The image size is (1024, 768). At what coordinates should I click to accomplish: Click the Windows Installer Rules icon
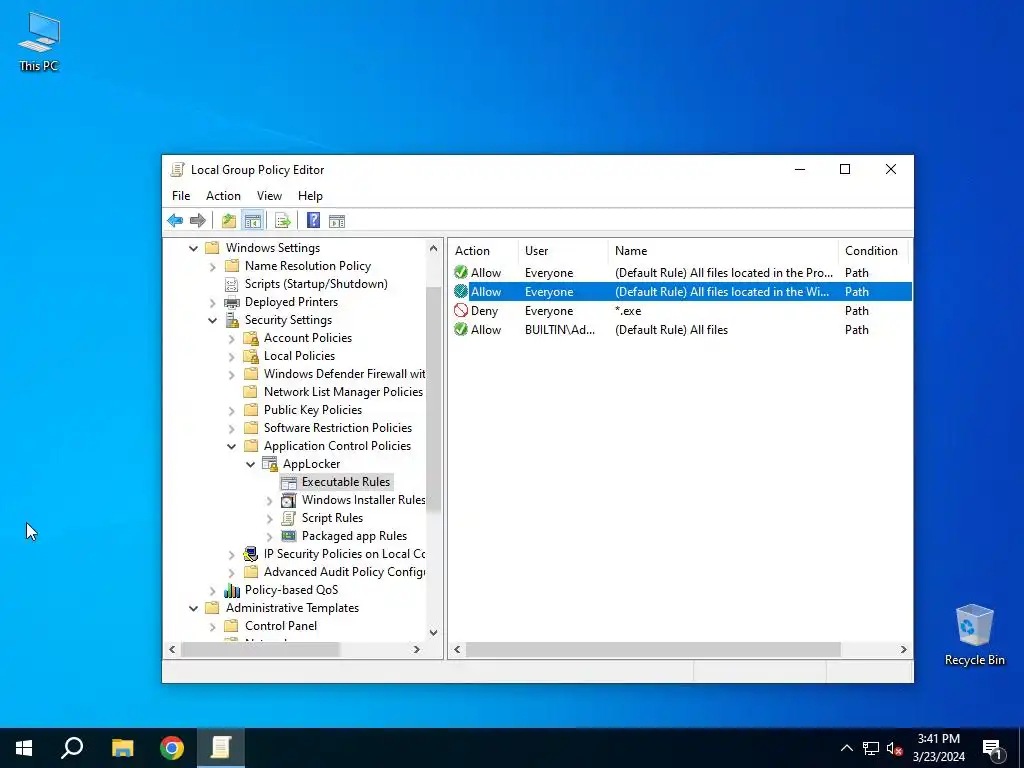click(x=289, y=500)
